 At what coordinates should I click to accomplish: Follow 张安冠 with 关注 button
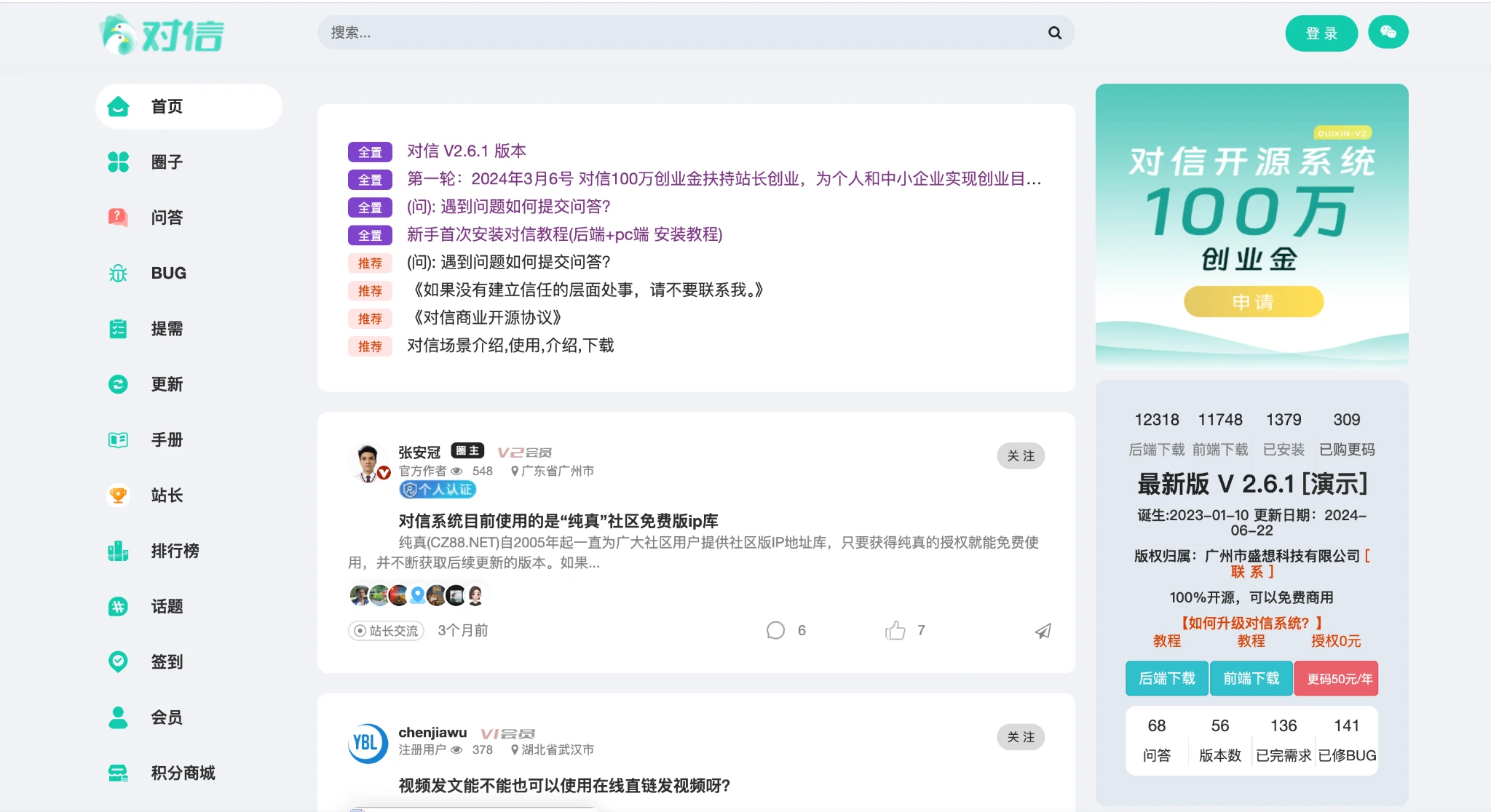click(1021, 455)
